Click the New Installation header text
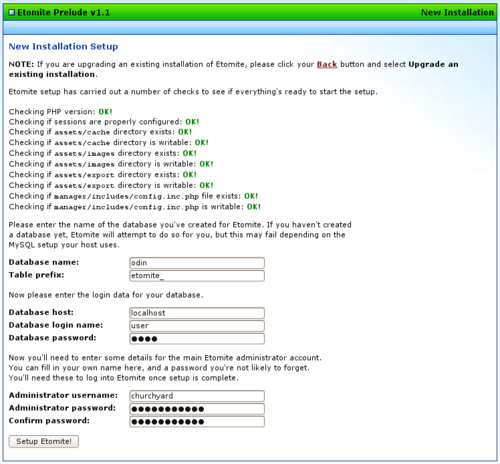The image size is (500, 464). (457, 13)
